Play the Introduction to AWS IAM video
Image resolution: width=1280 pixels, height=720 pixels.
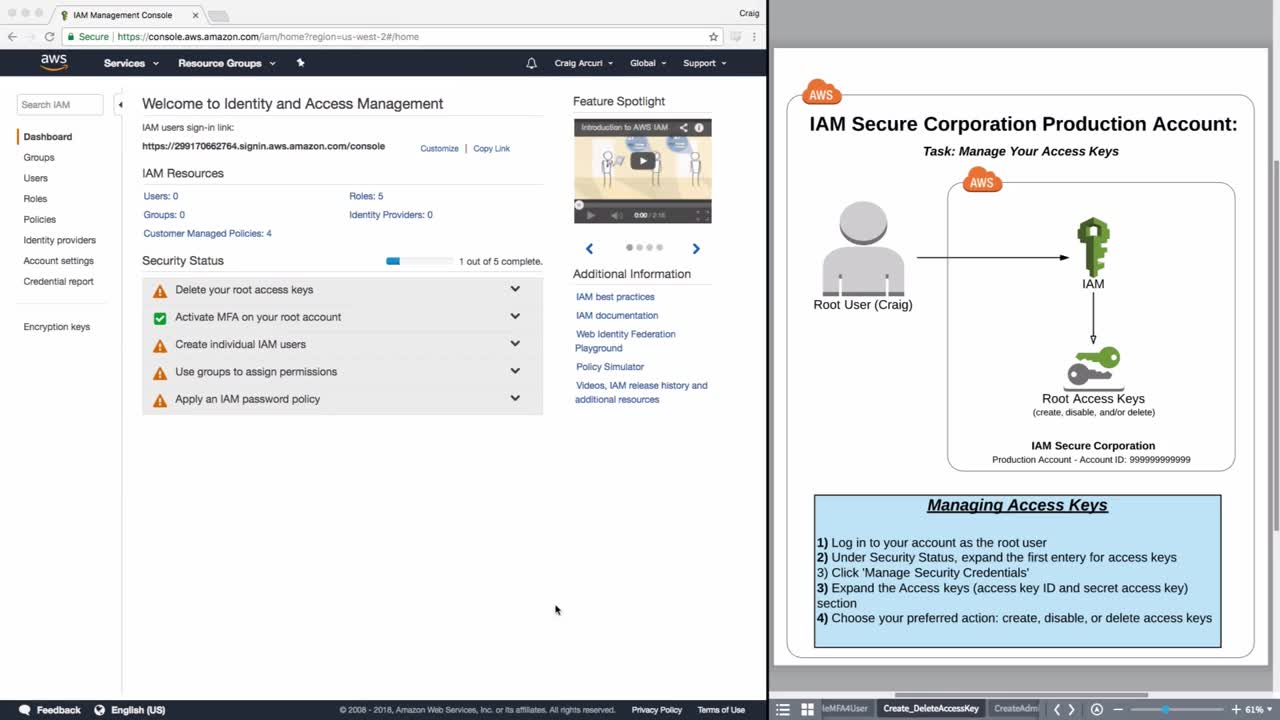(643, 160)
